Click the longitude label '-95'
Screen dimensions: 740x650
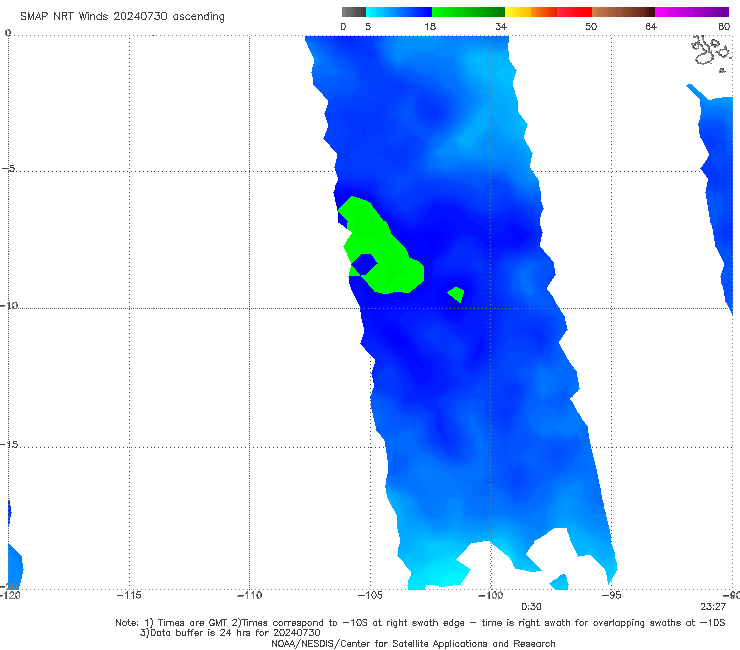[612, 595]
